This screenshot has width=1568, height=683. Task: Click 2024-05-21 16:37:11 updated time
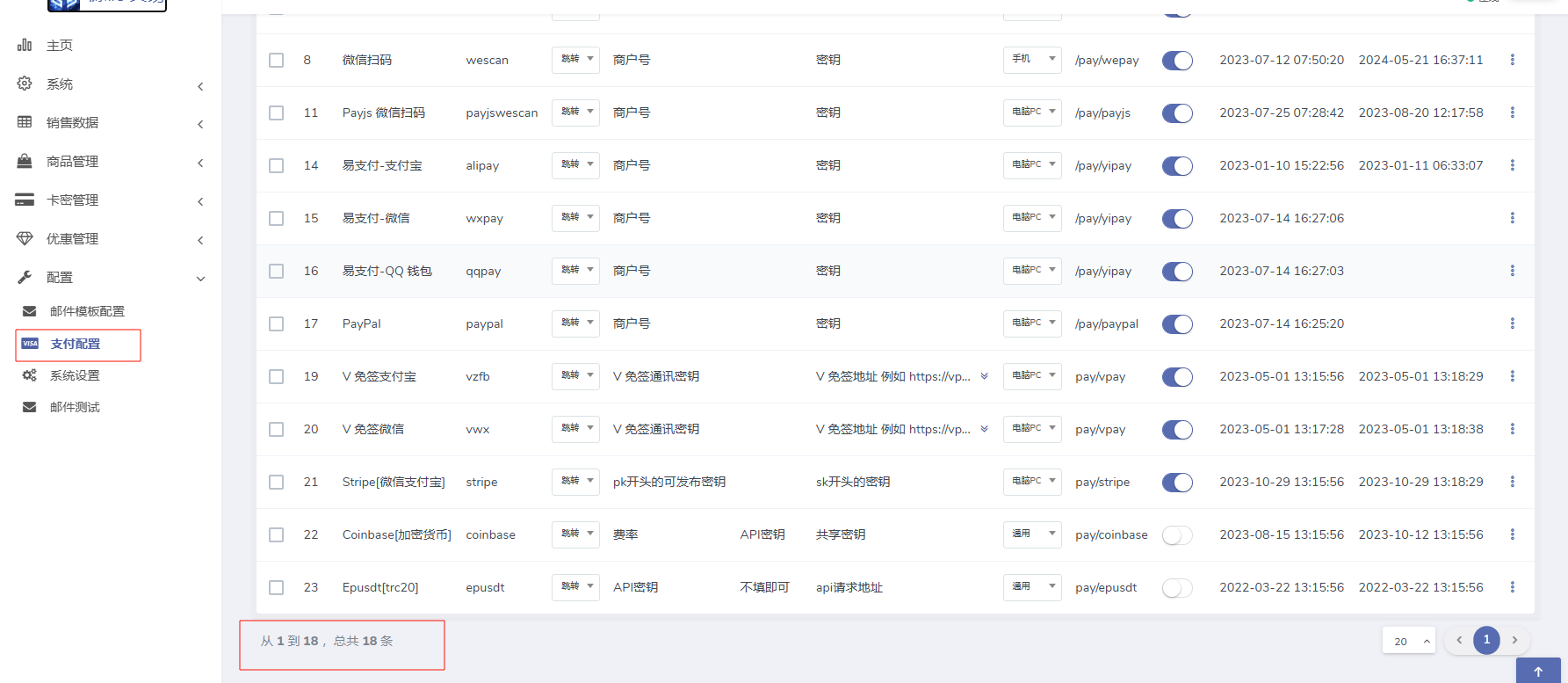pos(1420,60)
